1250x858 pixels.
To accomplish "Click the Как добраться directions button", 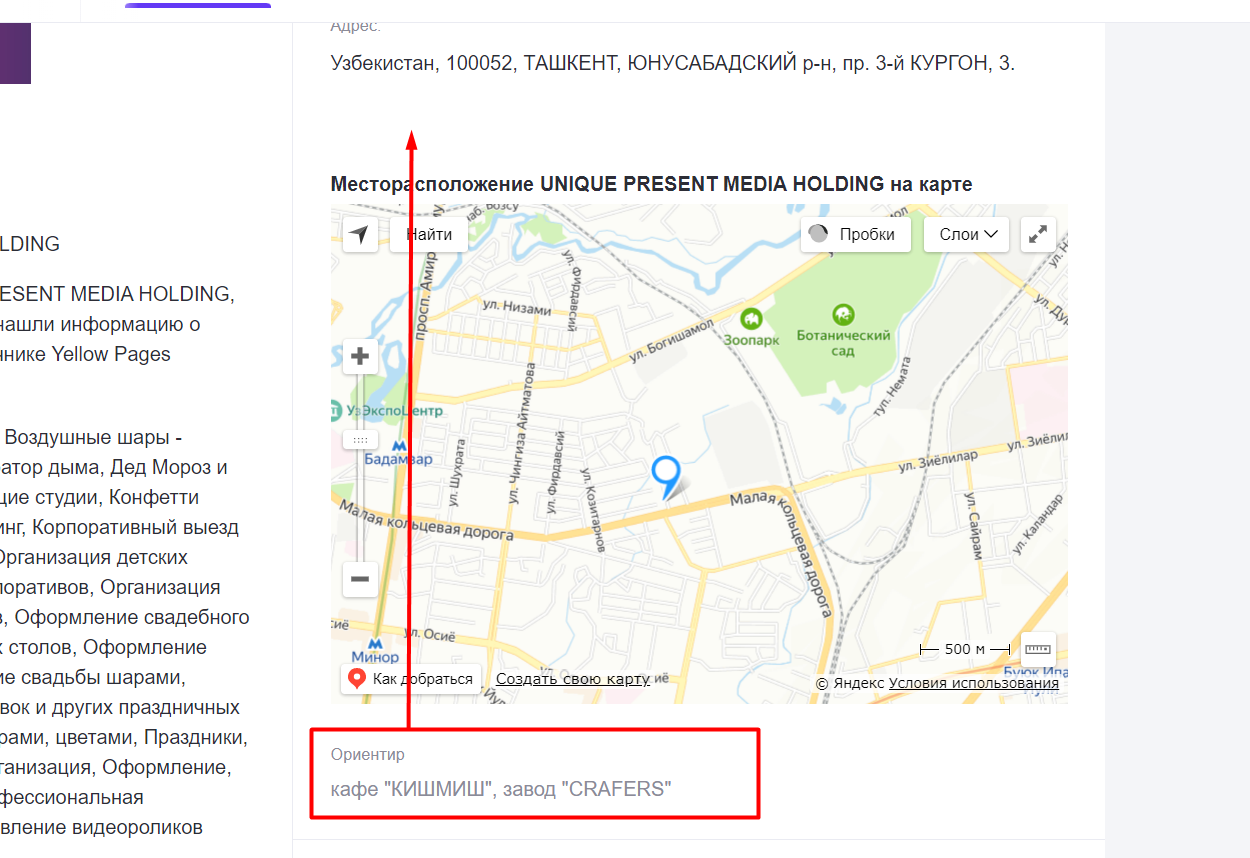I will (x=412, y=679).
